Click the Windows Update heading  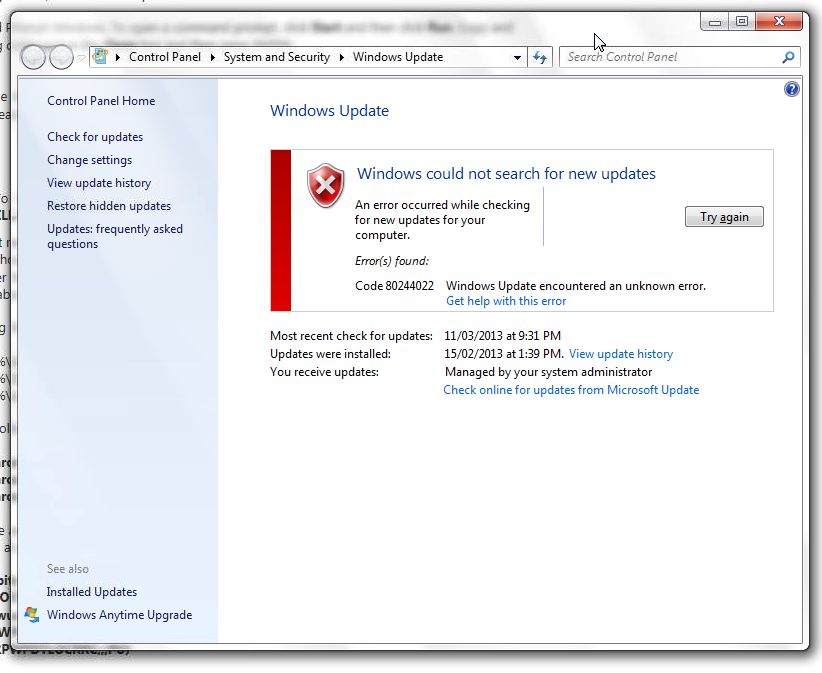click(329, 111)
